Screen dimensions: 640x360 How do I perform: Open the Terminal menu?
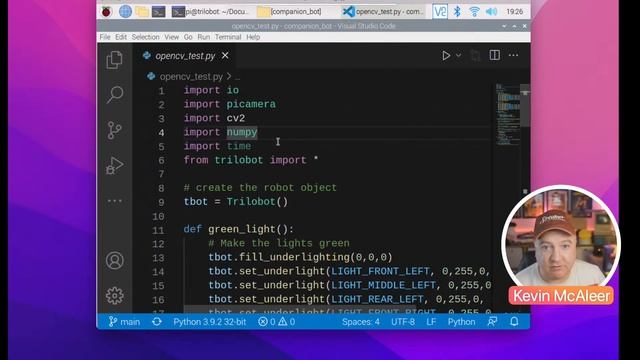click(228, 37)
